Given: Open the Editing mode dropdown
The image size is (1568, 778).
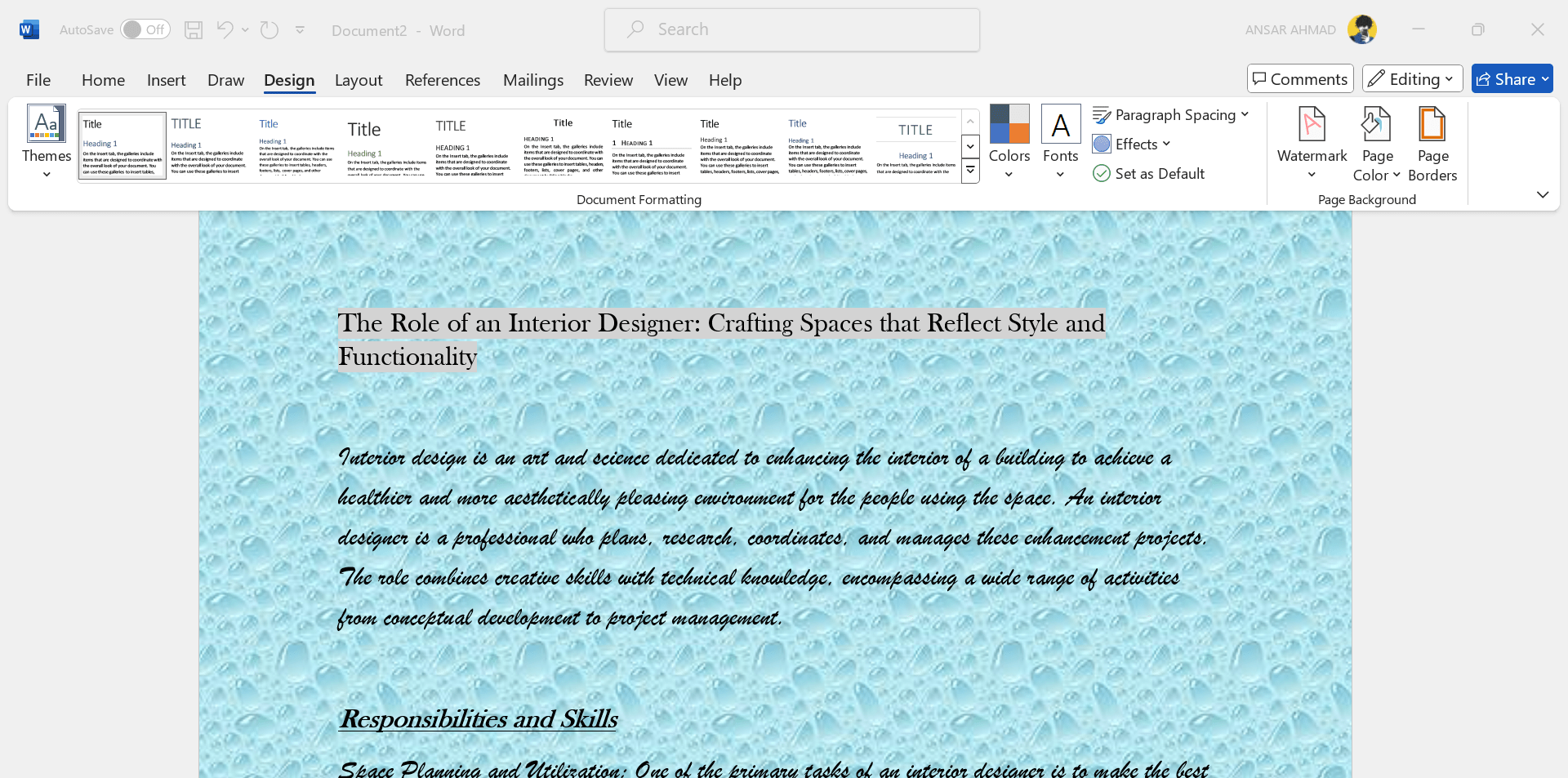Looking at the screenshot, I should 1412,79.
